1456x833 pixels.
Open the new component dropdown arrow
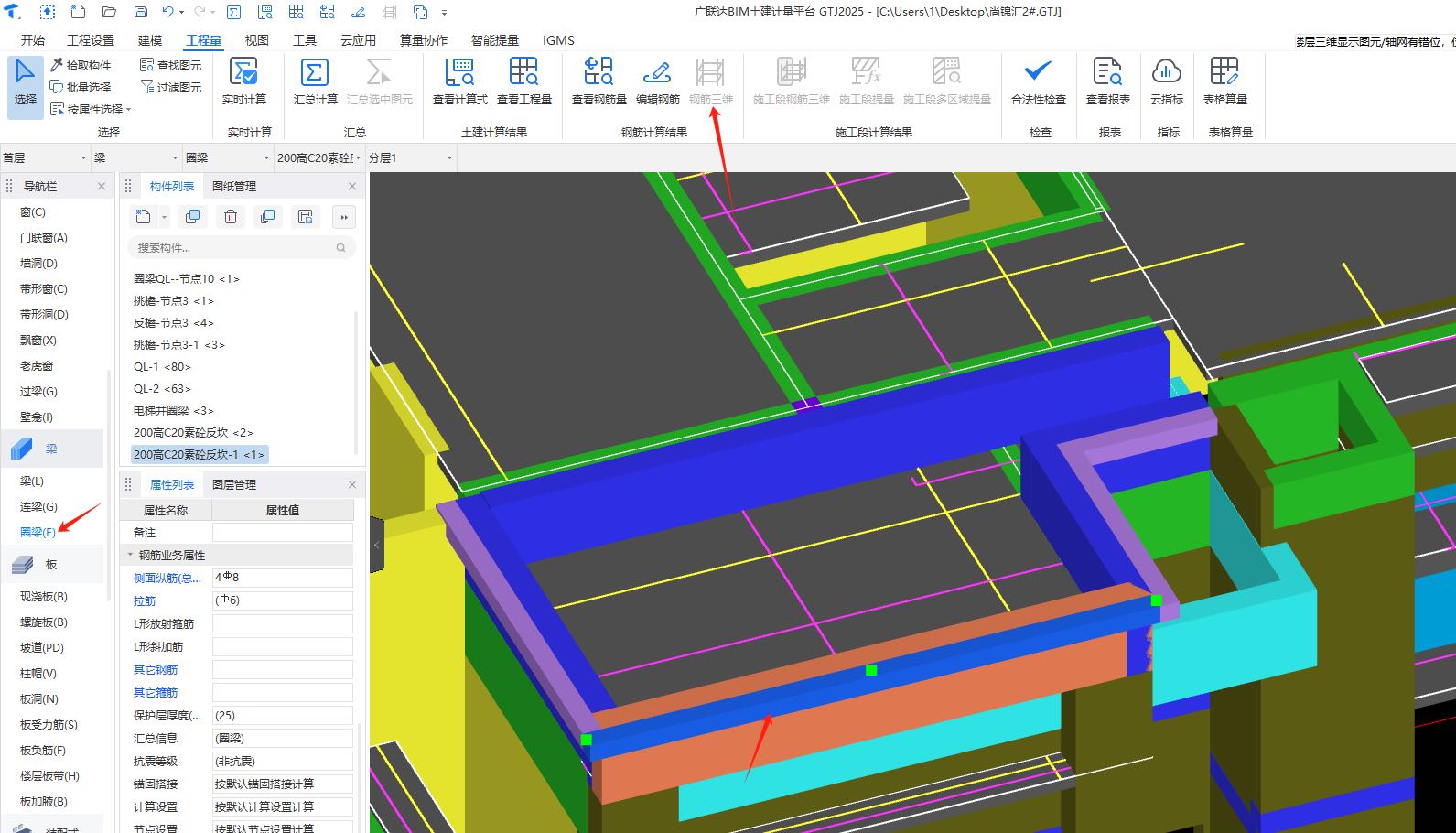[164, 217]
